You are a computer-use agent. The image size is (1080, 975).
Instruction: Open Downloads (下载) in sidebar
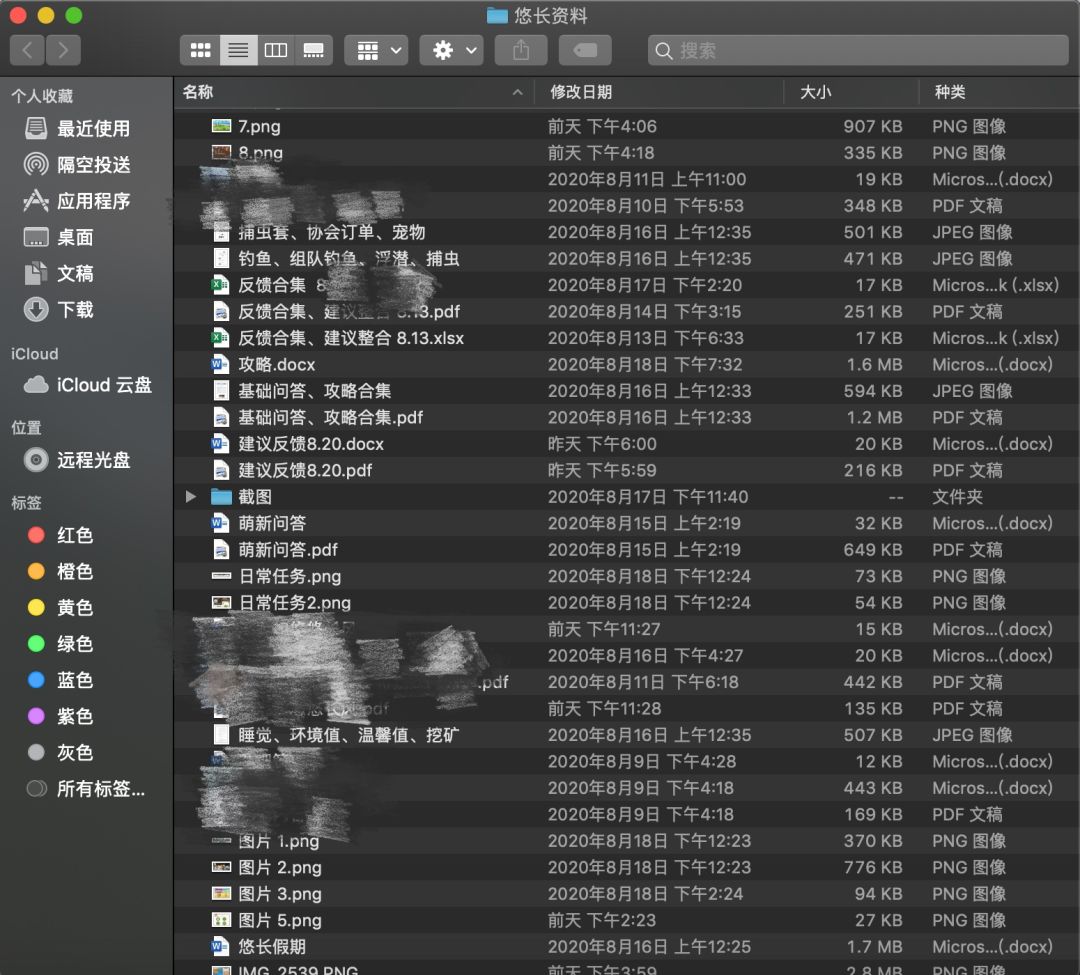(x=75, y=310)
